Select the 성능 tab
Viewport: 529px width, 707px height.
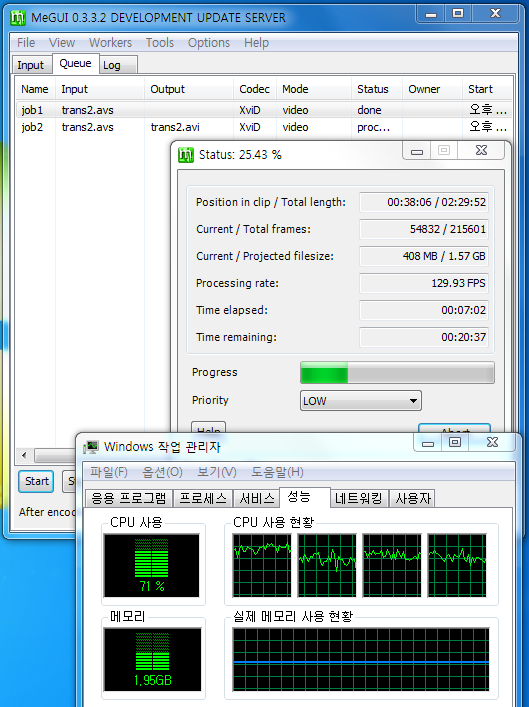pos(305,497)
